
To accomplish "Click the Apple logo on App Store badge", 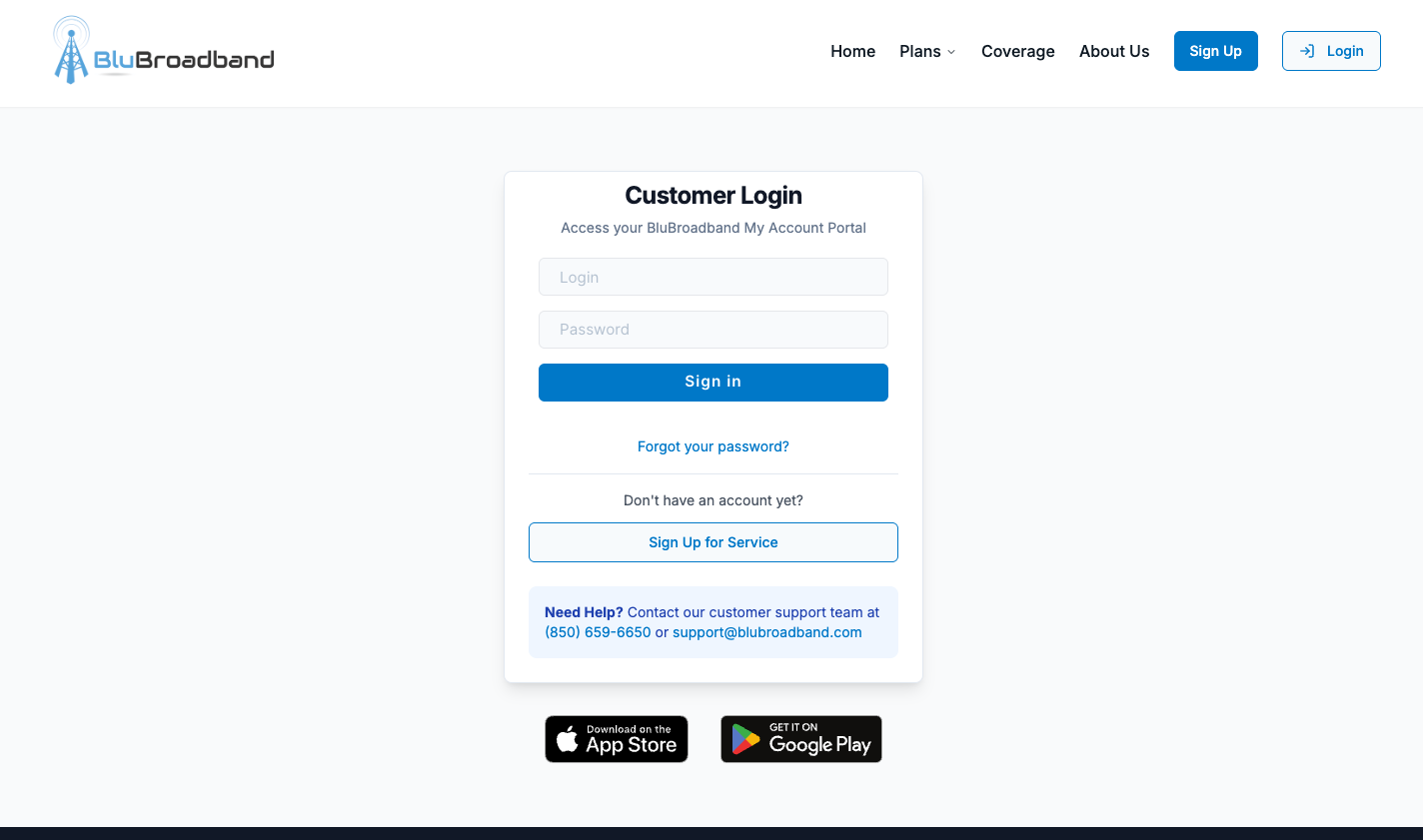I will (x=568, y=739).
